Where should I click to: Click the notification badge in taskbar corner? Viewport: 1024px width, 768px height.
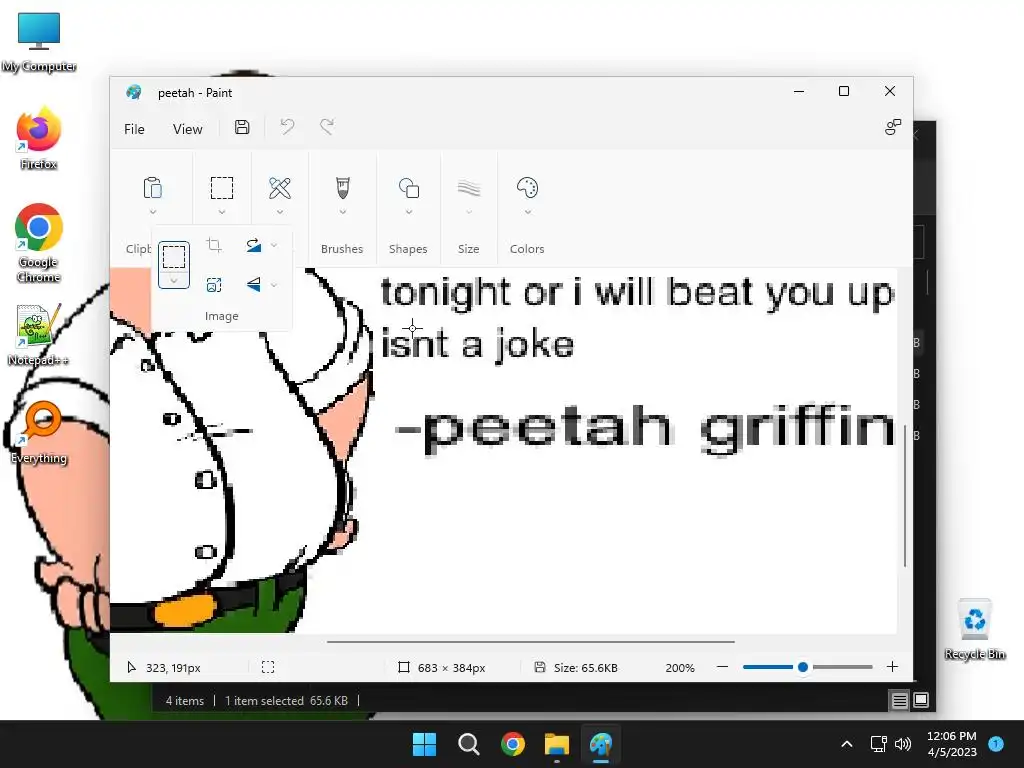995,744
